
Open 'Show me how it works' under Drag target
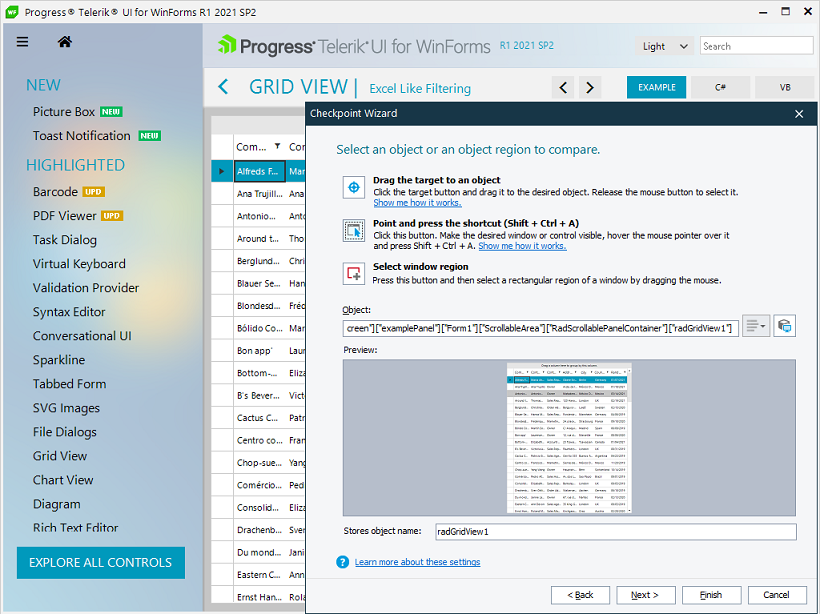click(417, 203)
